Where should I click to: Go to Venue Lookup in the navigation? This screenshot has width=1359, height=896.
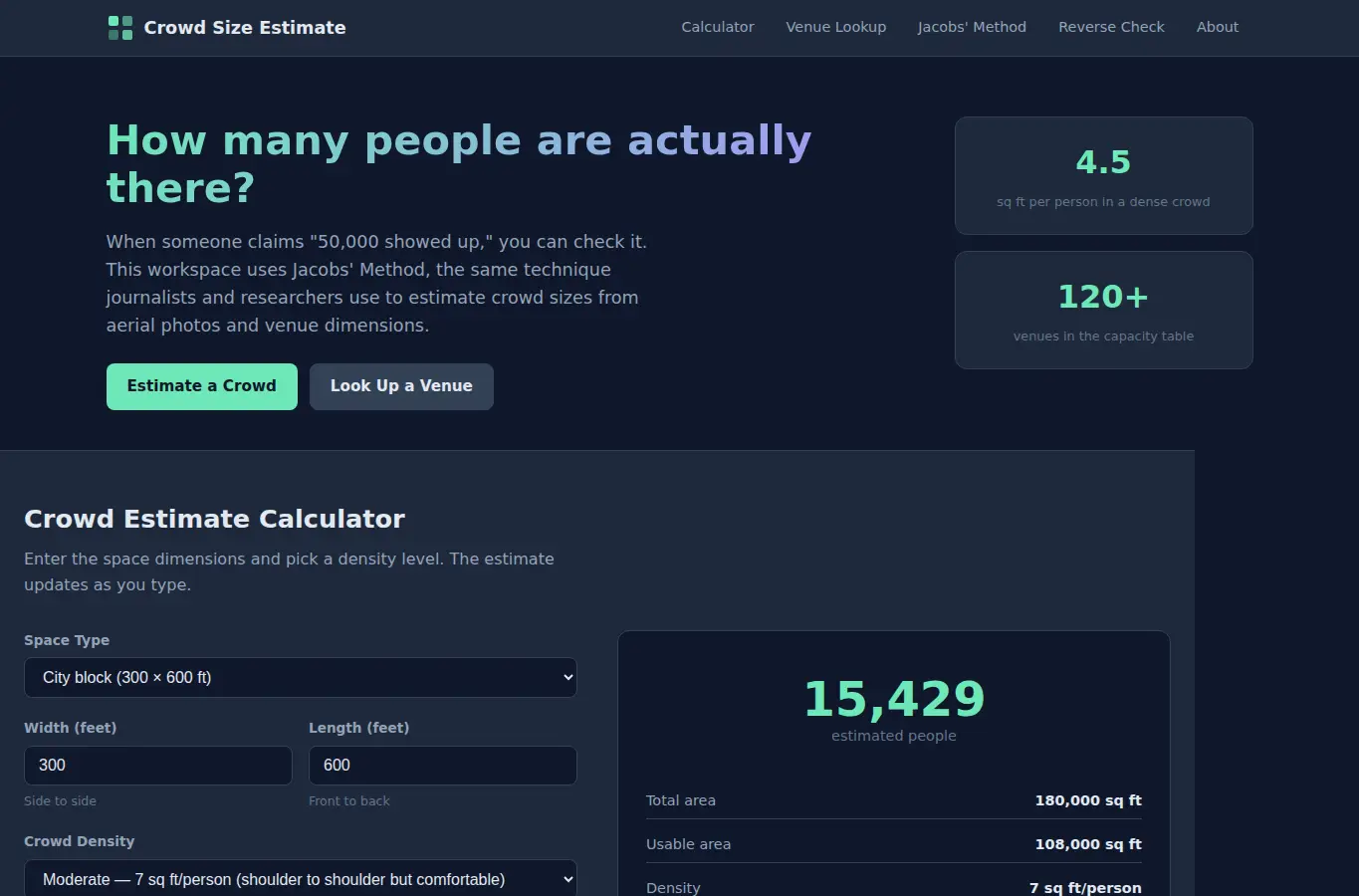(835, 27)
